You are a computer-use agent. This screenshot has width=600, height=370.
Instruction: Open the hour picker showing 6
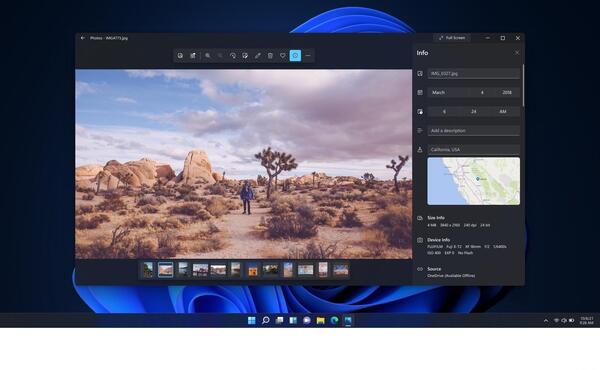tap(444, 111)
